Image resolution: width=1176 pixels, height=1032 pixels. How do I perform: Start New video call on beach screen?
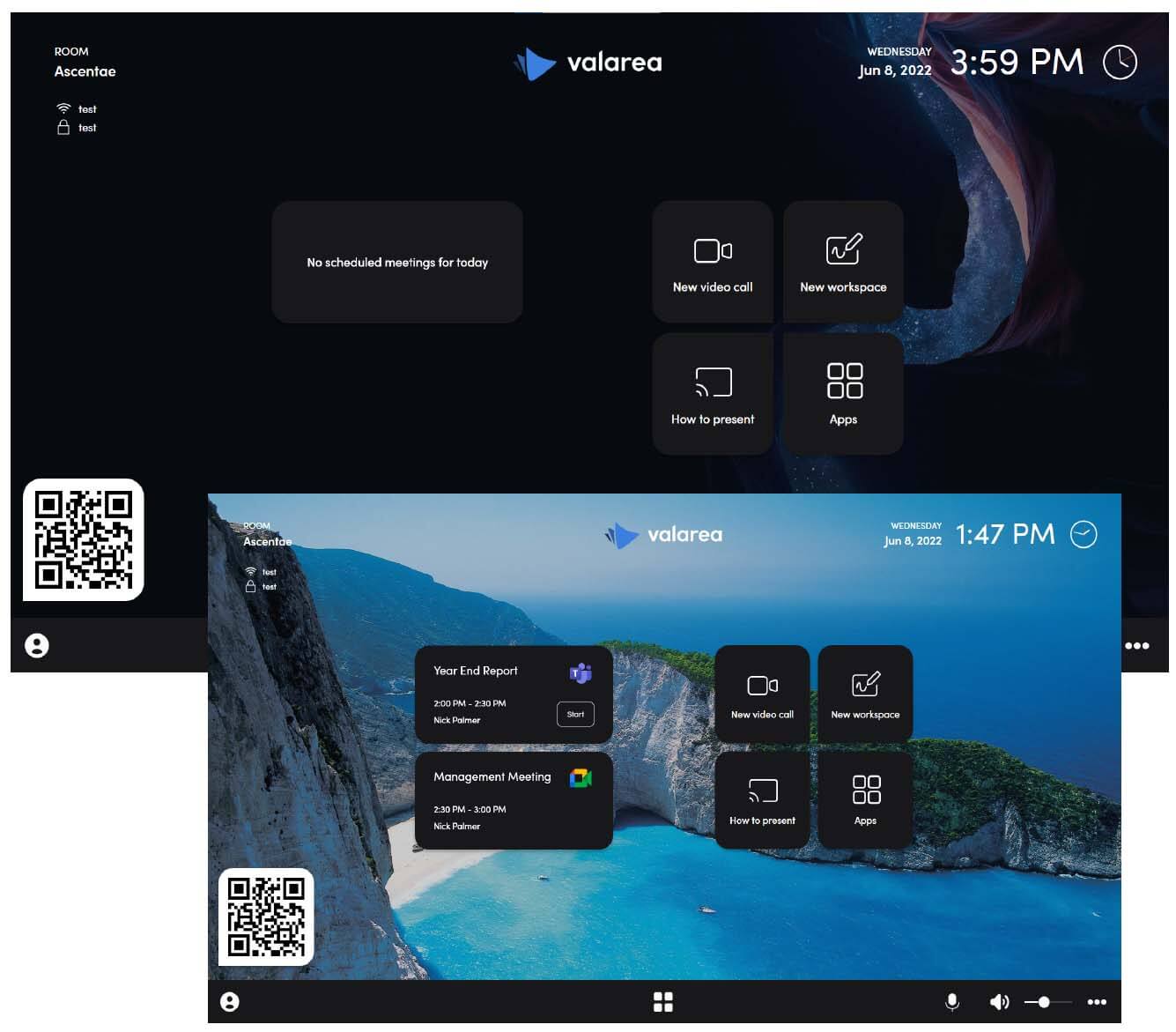click(x=762, y=694)
